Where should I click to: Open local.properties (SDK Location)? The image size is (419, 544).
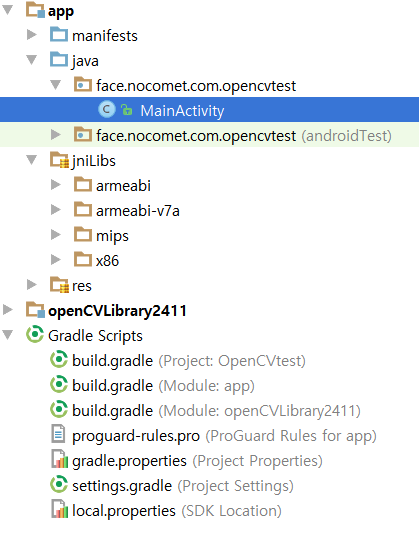pos(177,511)
